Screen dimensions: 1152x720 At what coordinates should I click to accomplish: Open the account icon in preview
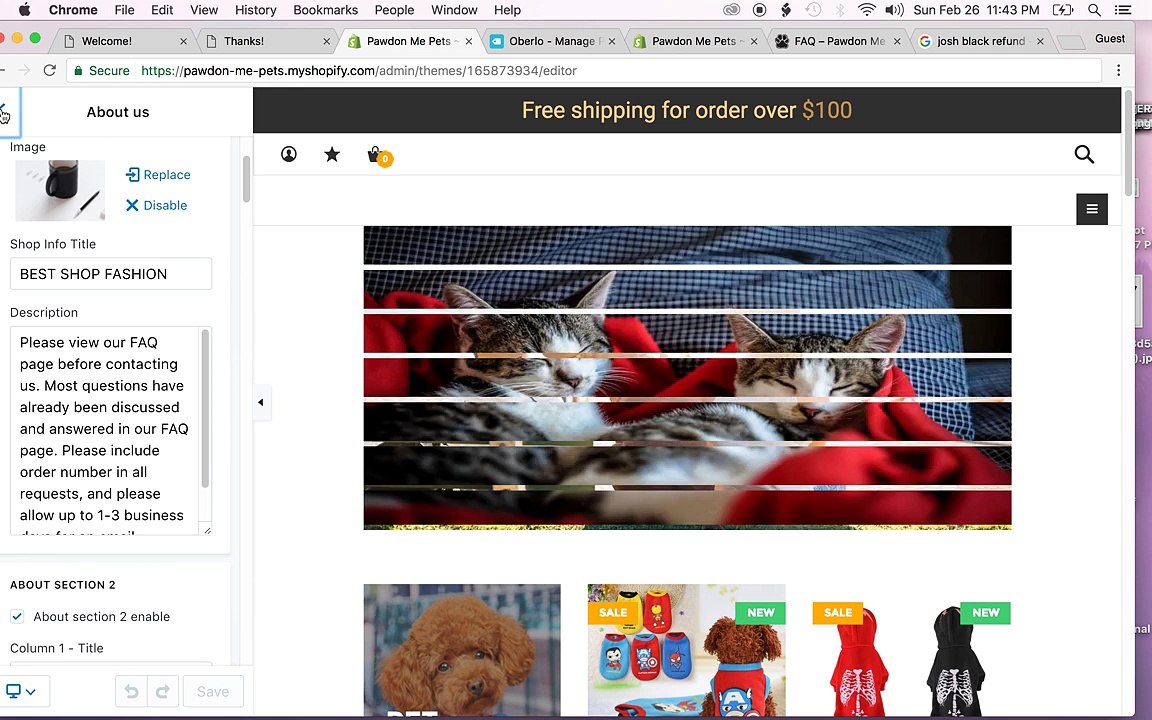click(289, 154)
